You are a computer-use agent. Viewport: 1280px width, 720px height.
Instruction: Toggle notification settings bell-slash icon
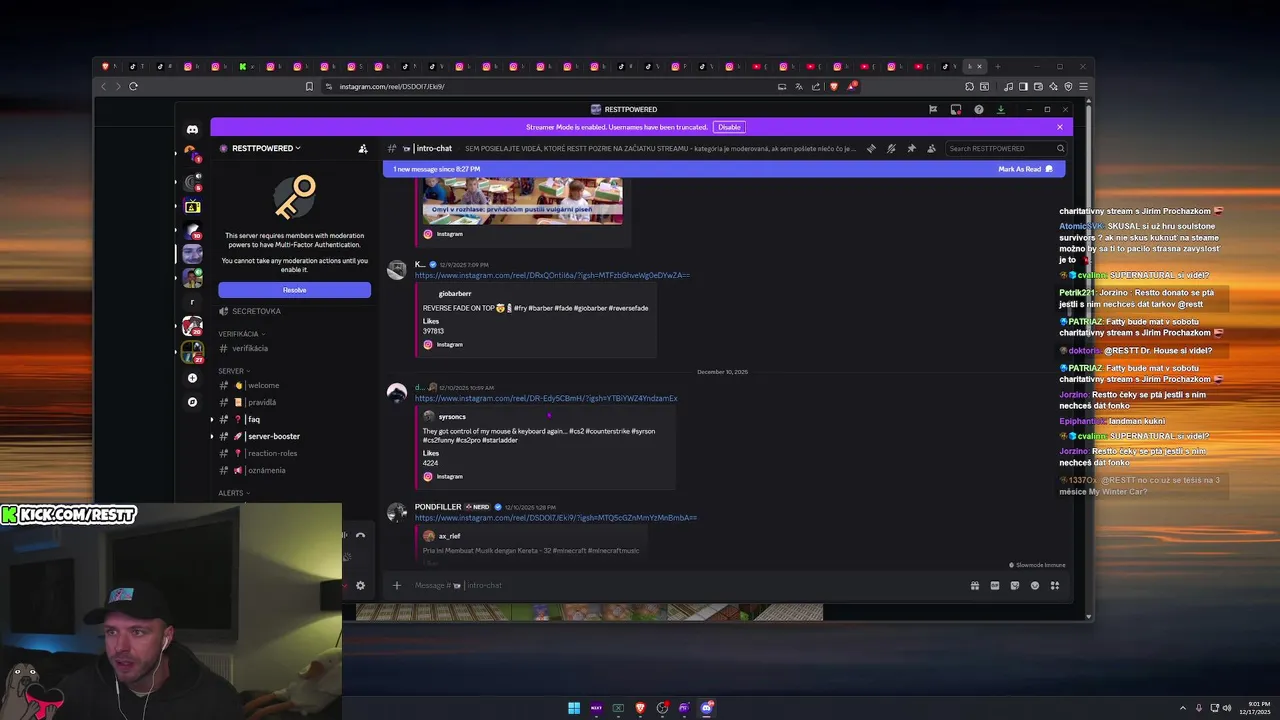891,148
